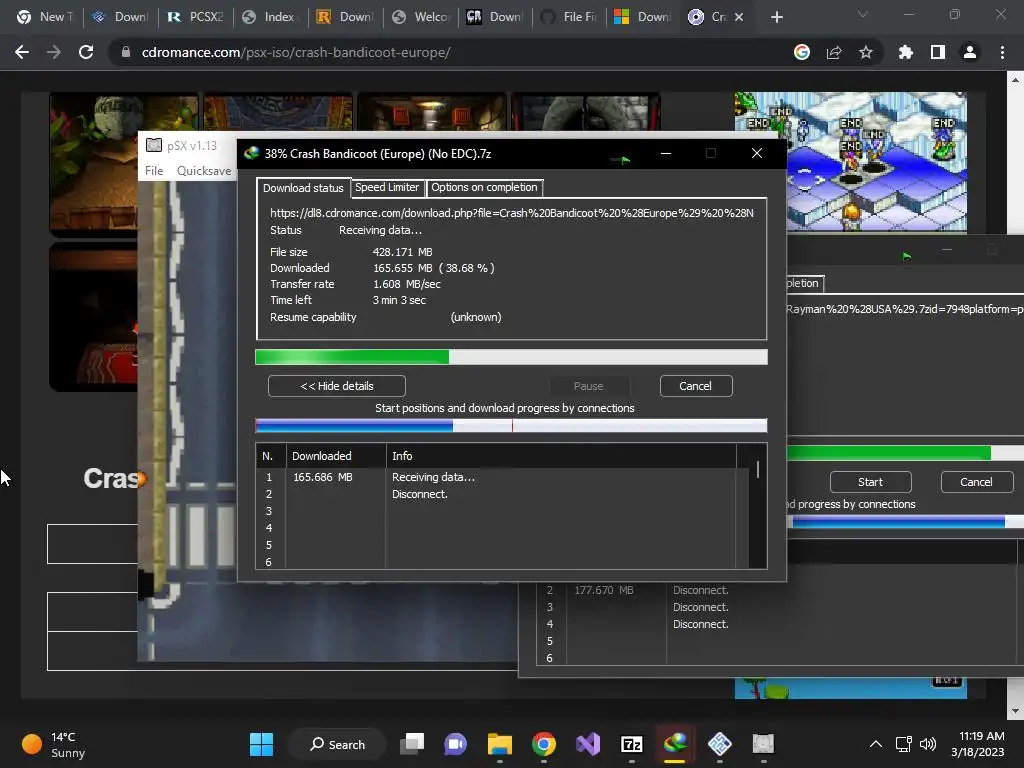Open the Extensions puzzle icon
This screenshot has height=768, width=1024.
905,52
